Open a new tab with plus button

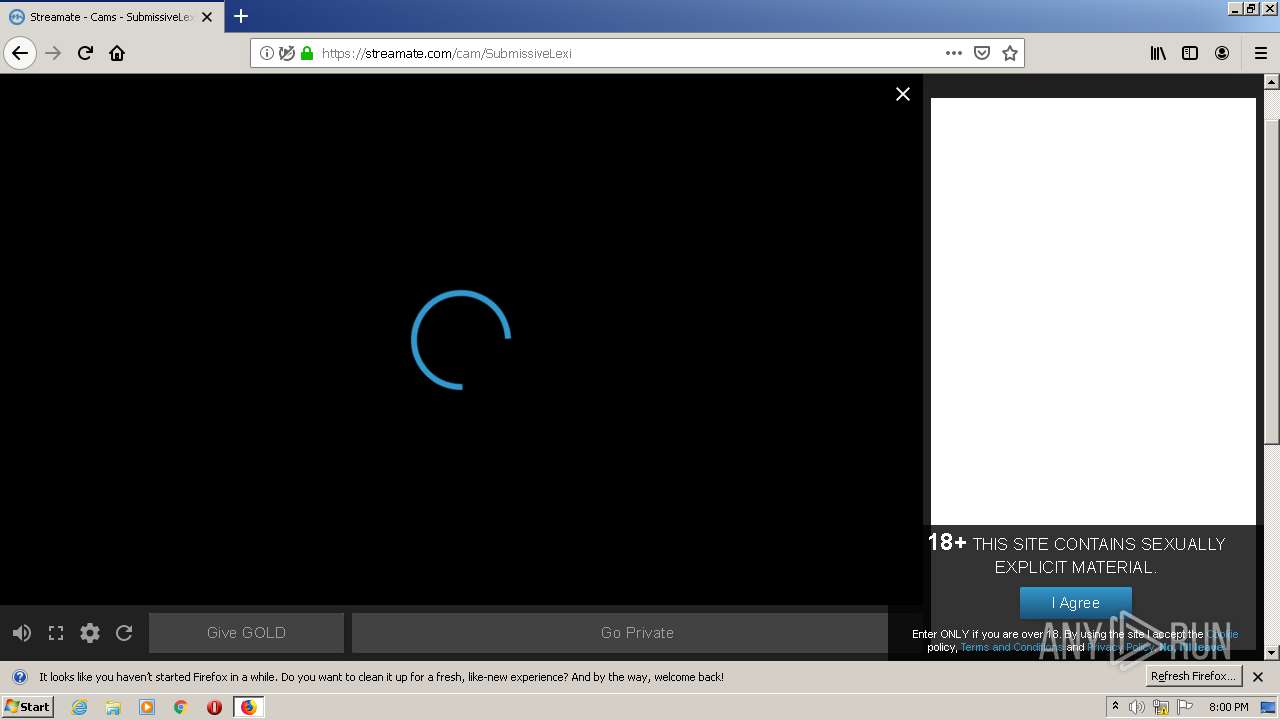point(241,16)
